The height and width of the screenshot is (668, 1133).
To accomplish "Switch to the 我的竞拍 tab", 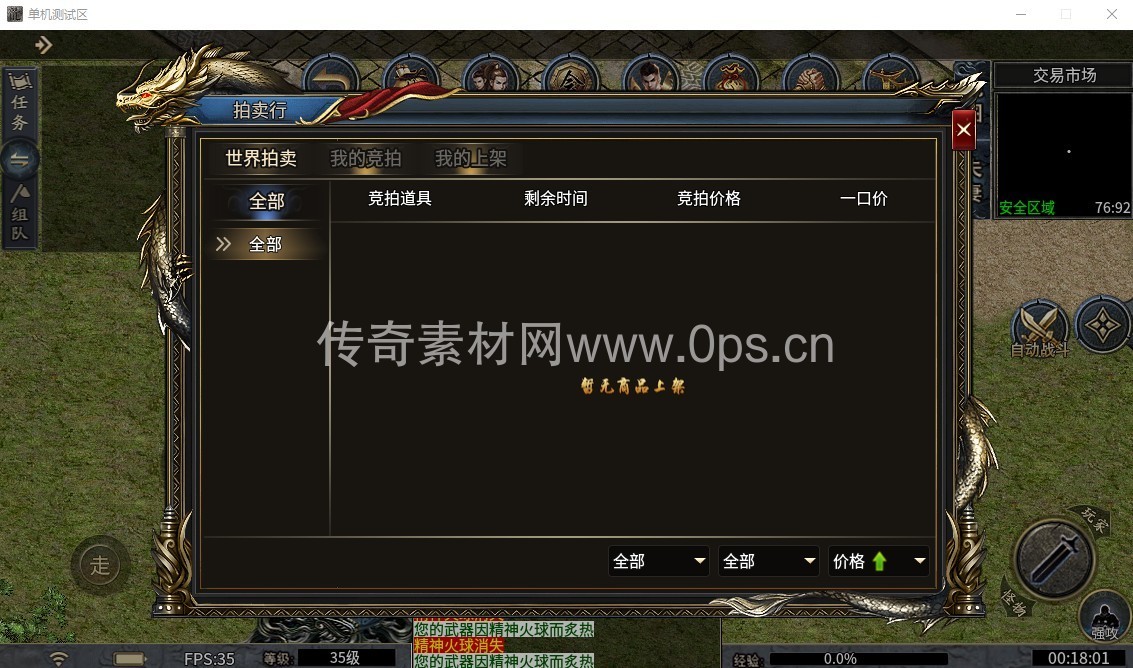I will pyautogui.click(x=366, y=158).
